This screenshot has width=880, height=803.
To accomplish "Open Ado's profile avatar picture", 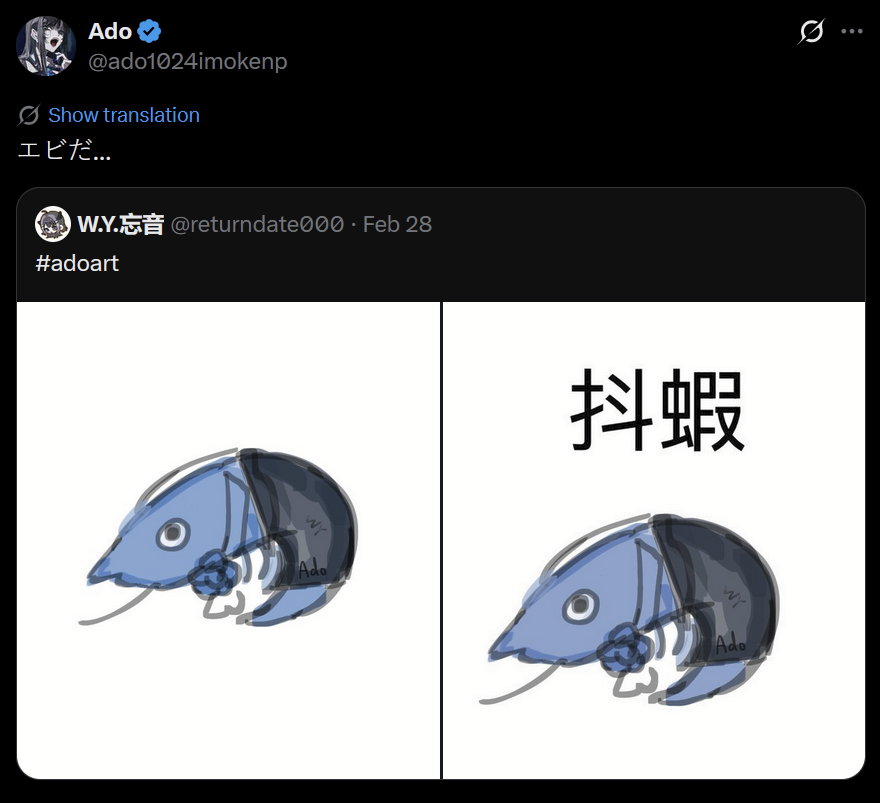I will pos(46,46).
